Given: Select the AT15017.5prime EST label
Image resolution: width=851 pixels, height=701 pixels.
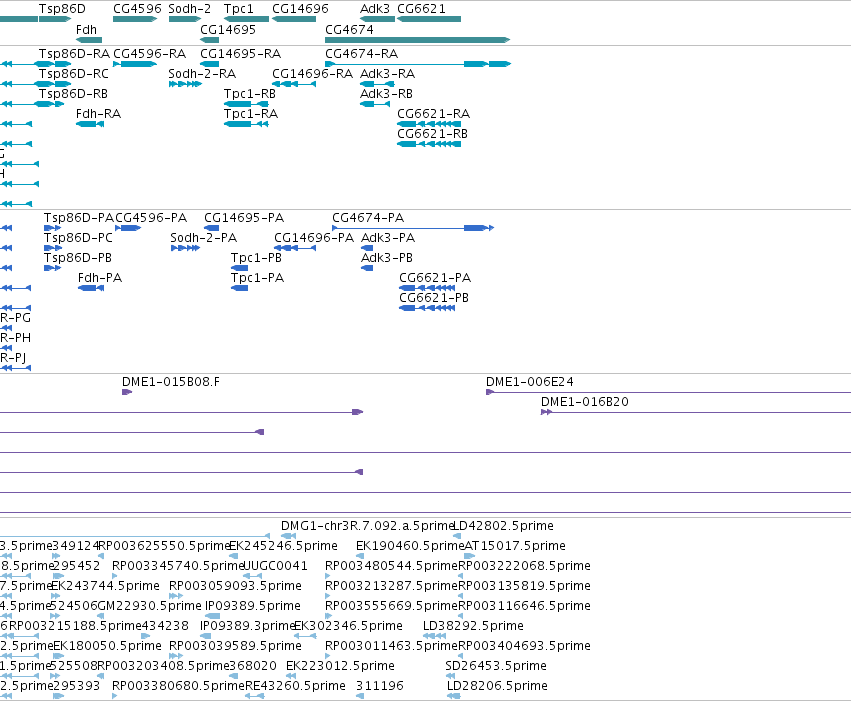Looking at the screenshot, I should [x=515, y=546].
